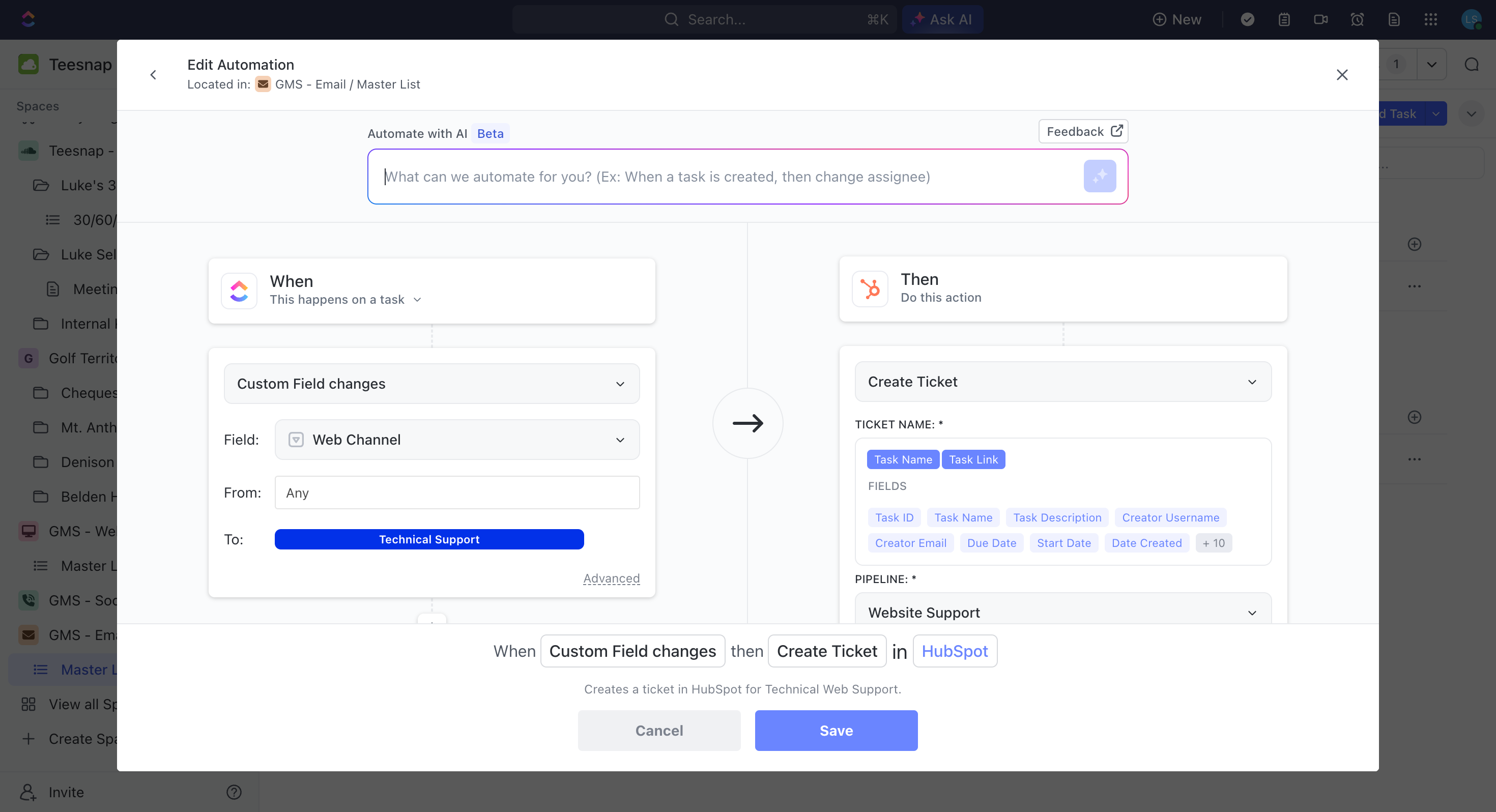
Task: Click the New button in top bar
Action: click(x=1176, y=19)
